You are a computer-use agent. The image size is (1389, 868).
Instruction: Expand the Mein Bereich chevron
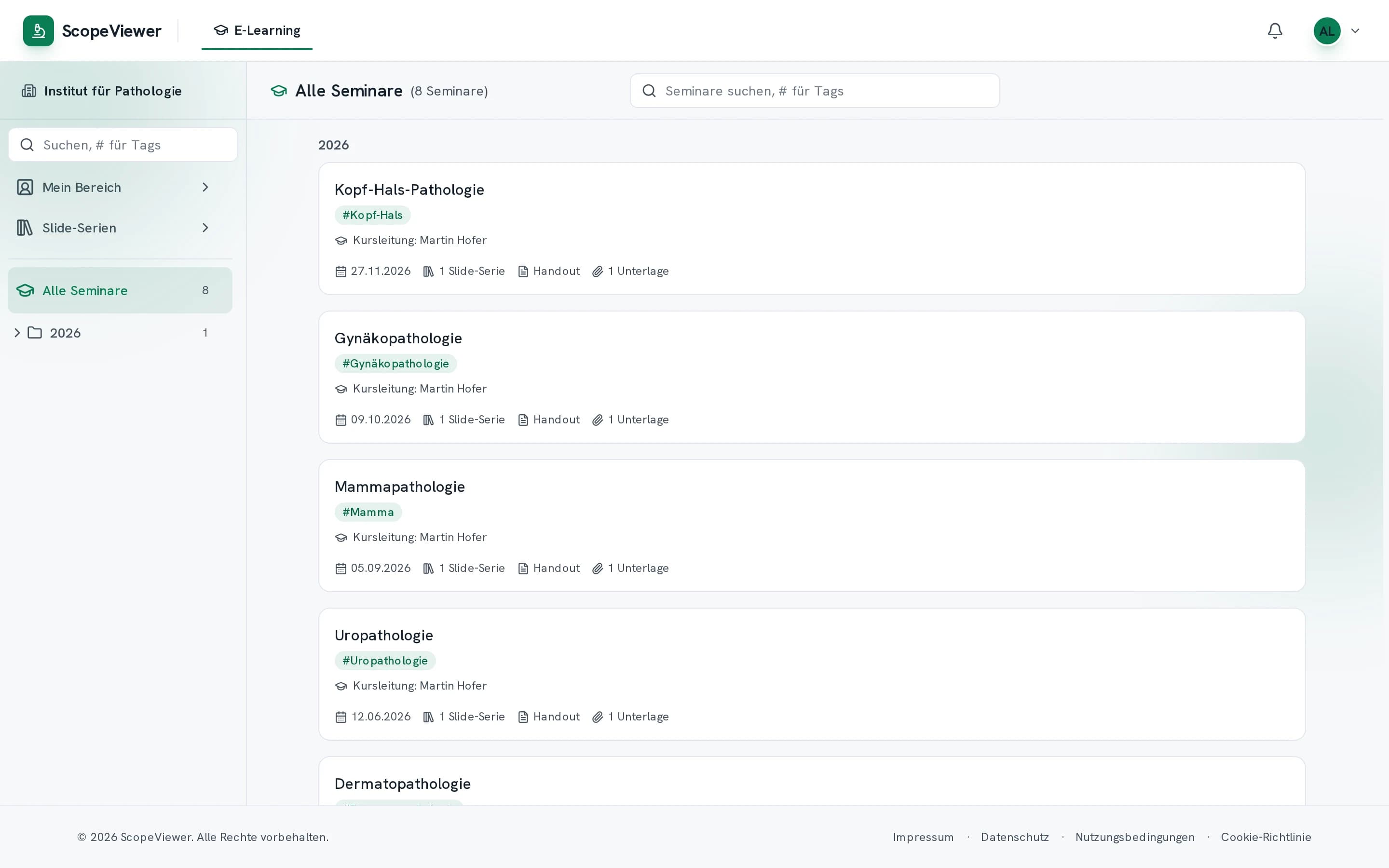point(205,187)
